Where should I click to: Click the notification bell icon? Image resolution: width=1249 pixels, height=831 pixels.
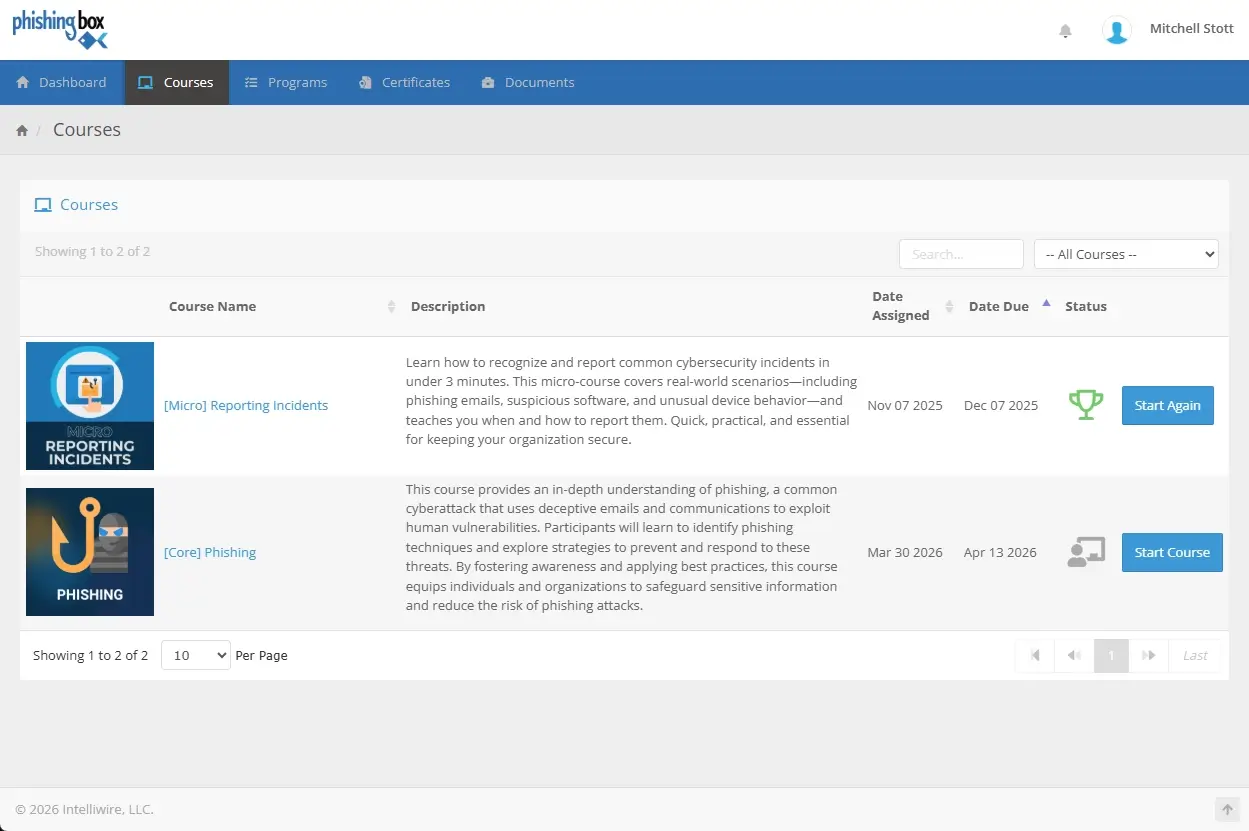click(1065, 30)
